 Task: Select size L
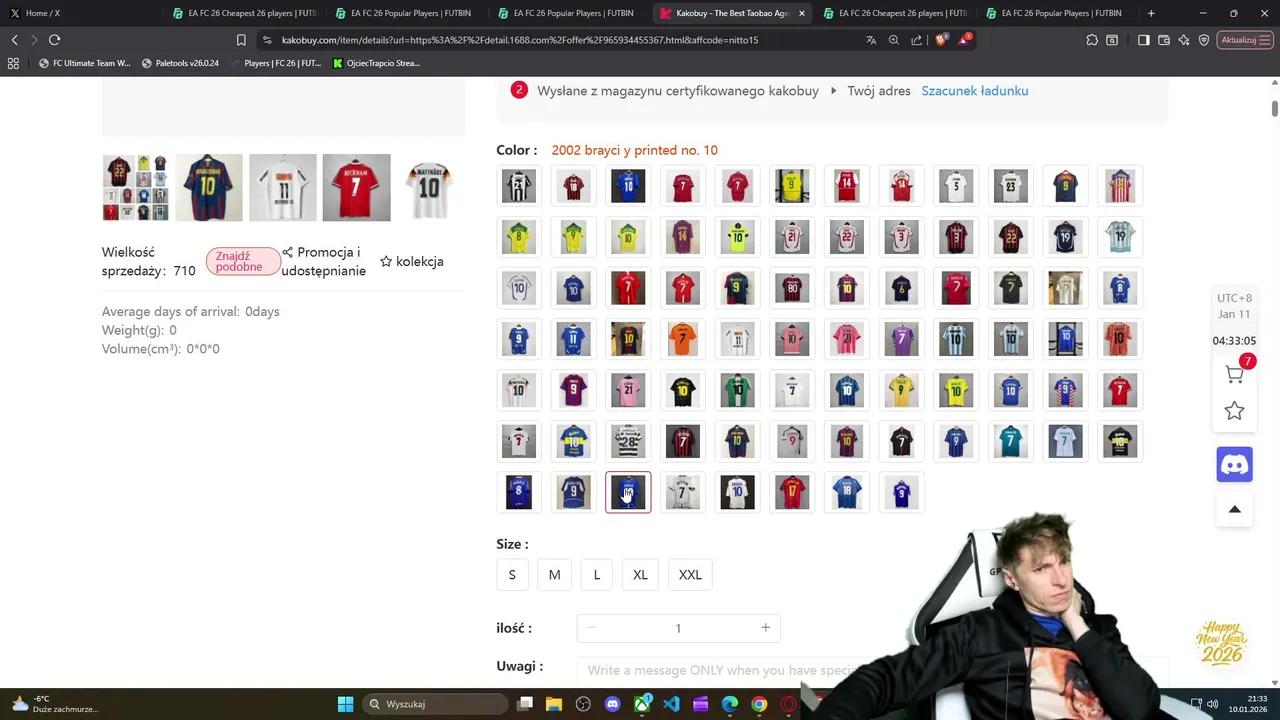[597, 575]
